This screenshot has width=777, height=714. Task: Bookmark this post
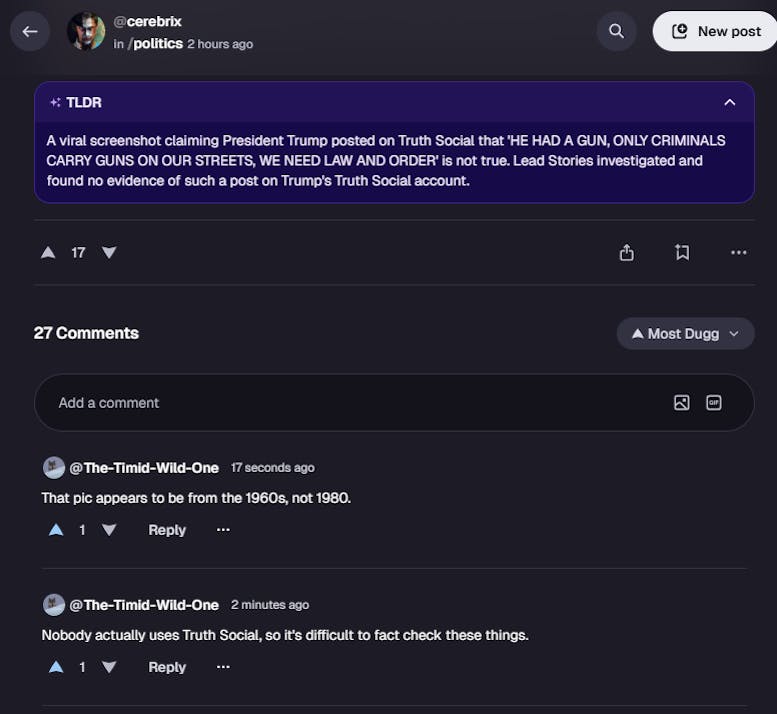682,253
